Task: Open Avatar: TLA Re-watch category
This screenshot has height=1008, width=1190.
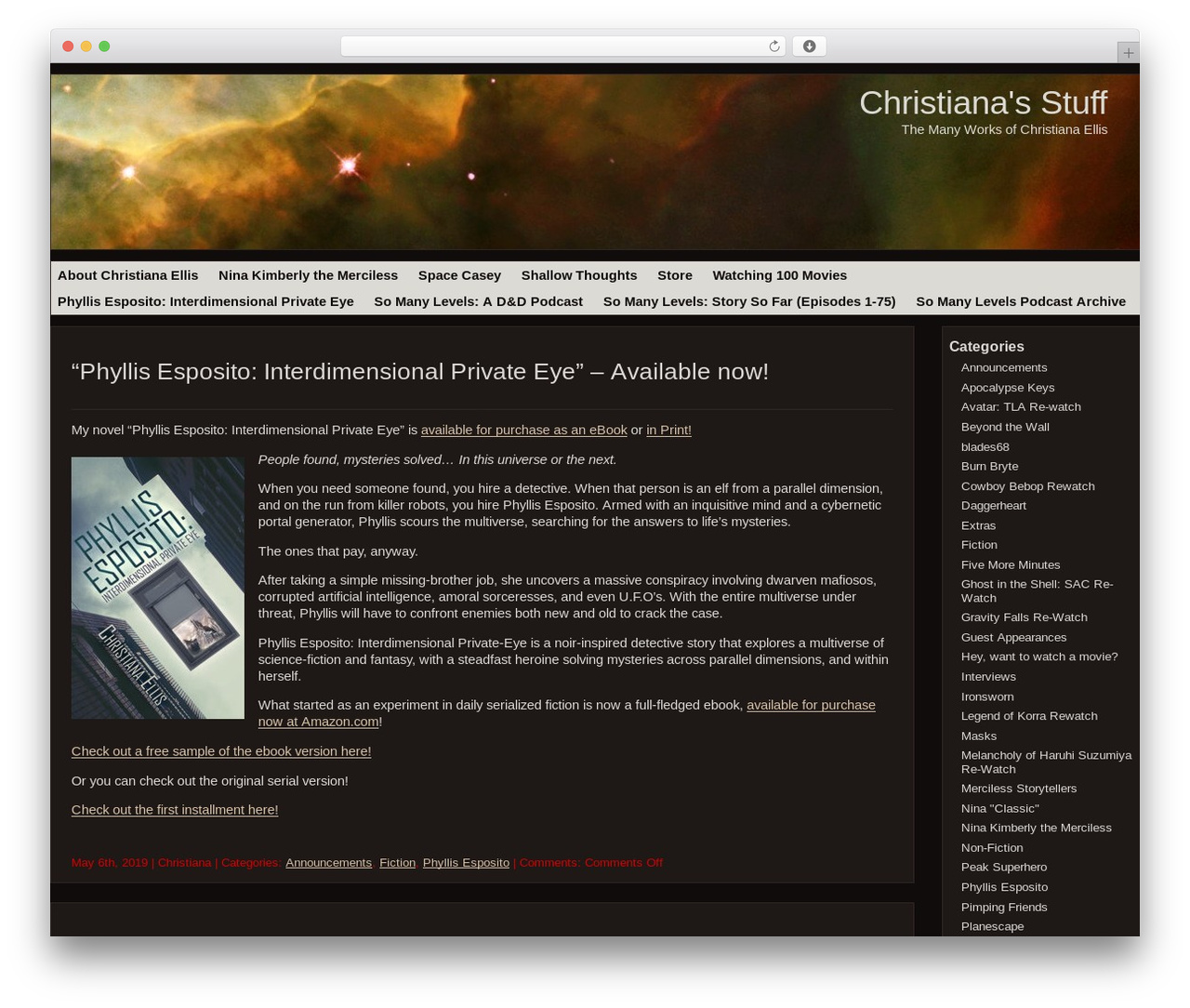Action: point(1021,407)
